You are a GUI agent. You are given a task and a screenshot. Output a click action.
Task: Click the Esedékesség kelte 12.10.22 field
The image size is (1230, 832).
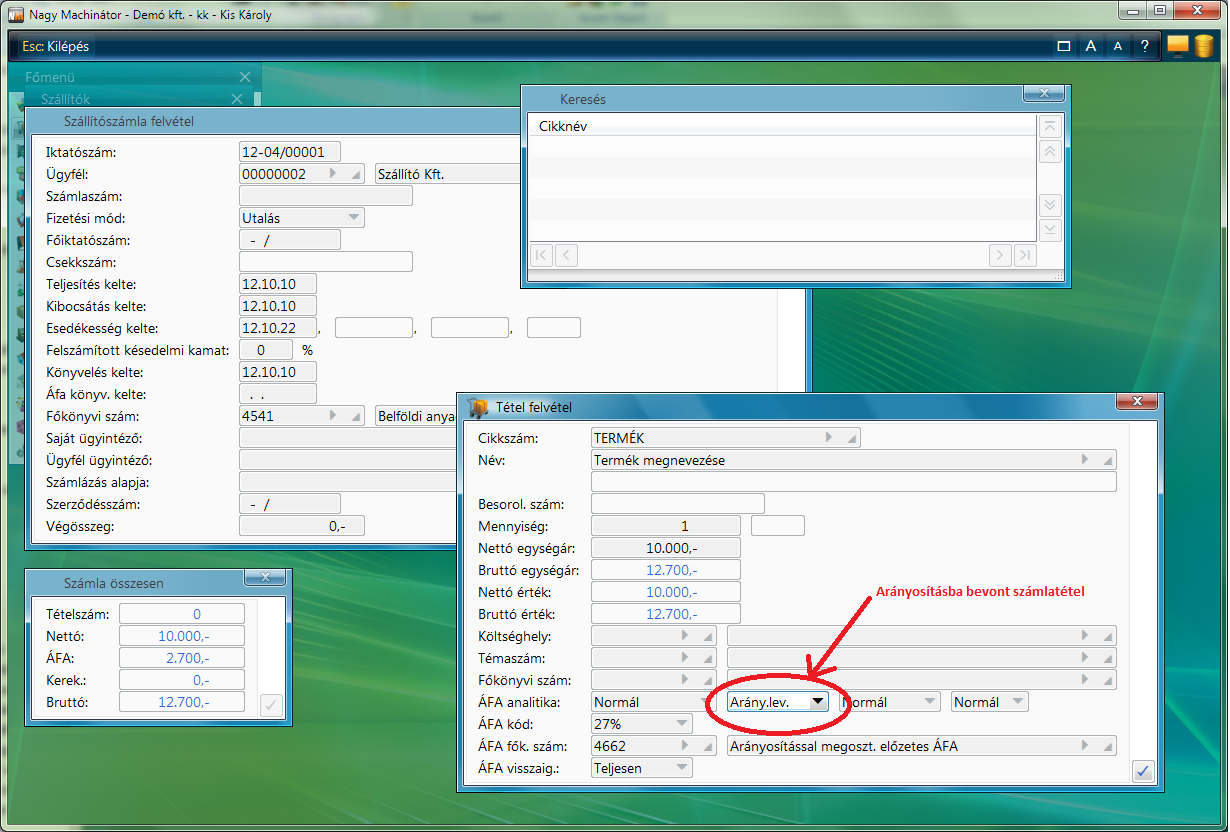pyautogui.click(x=278, y=328)
